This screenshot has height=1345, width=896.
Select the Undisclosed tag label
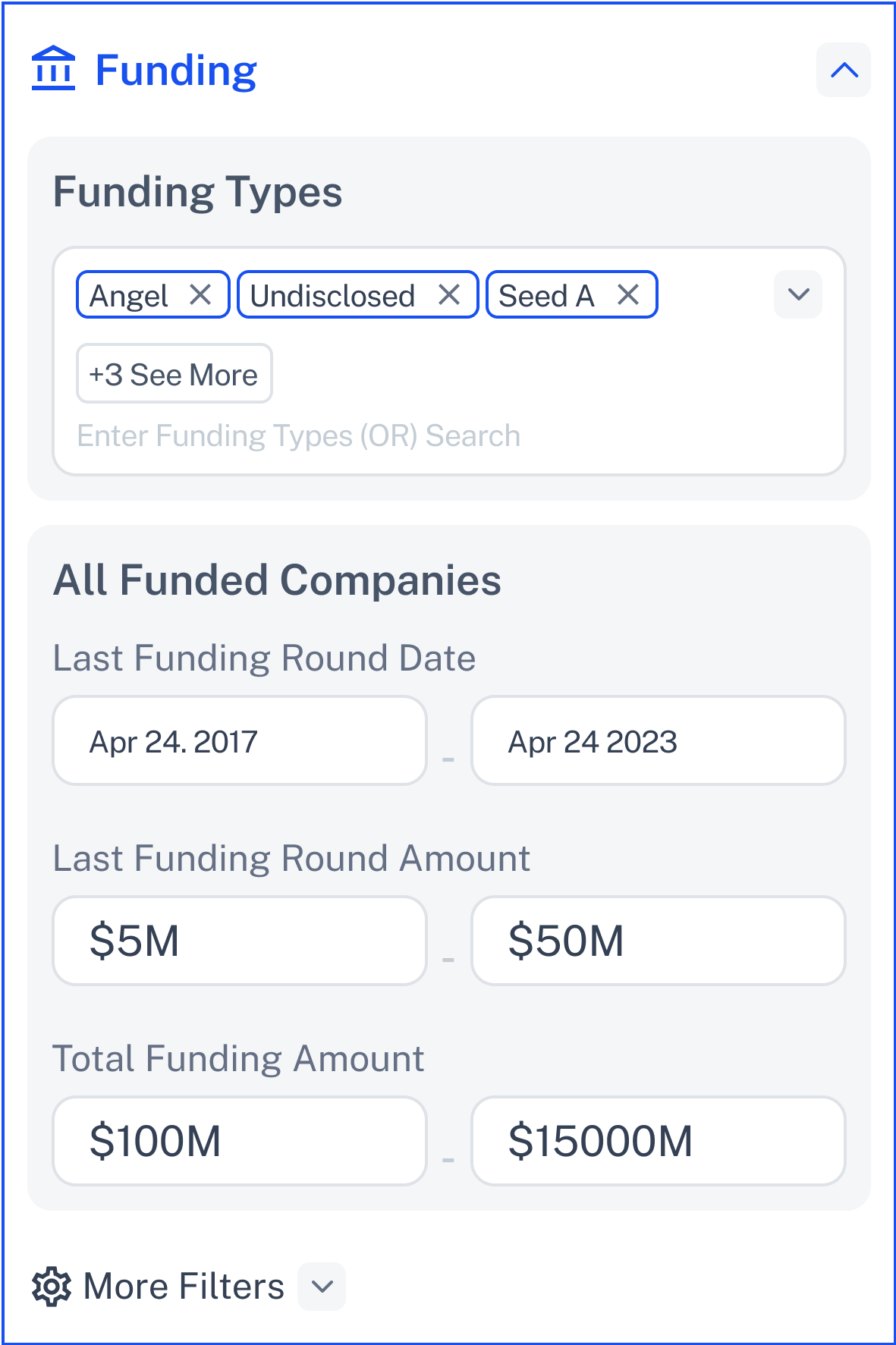point(332,296)
